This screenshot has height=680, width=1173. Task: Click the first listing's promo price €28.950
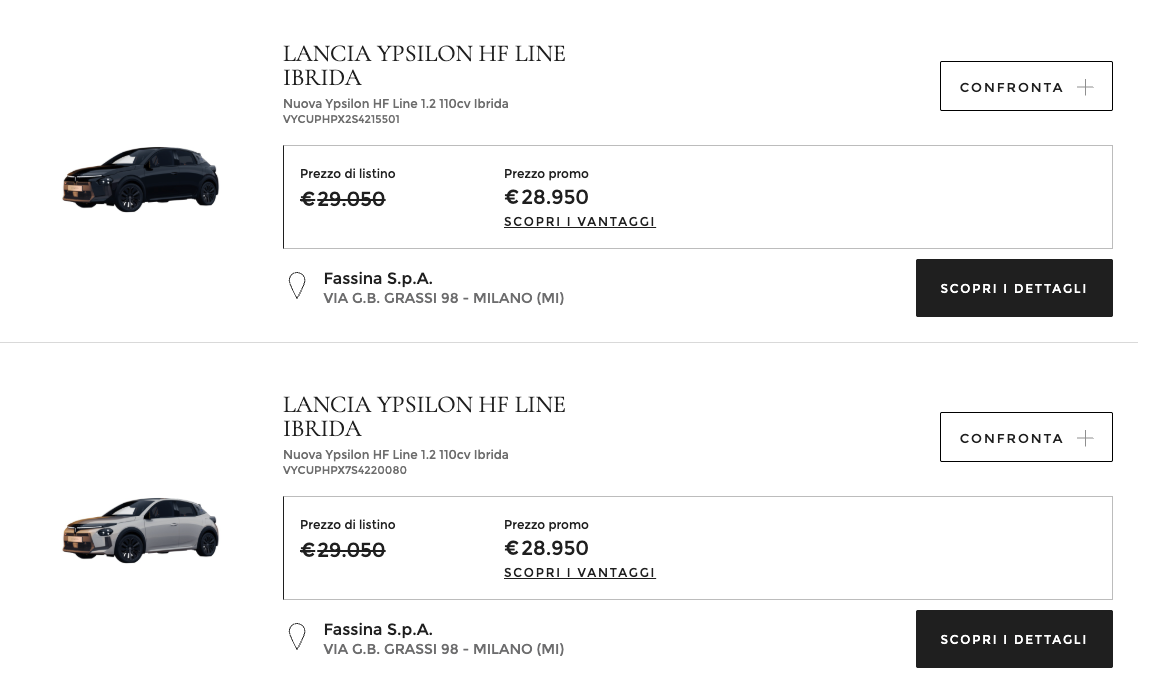(546, 197)
